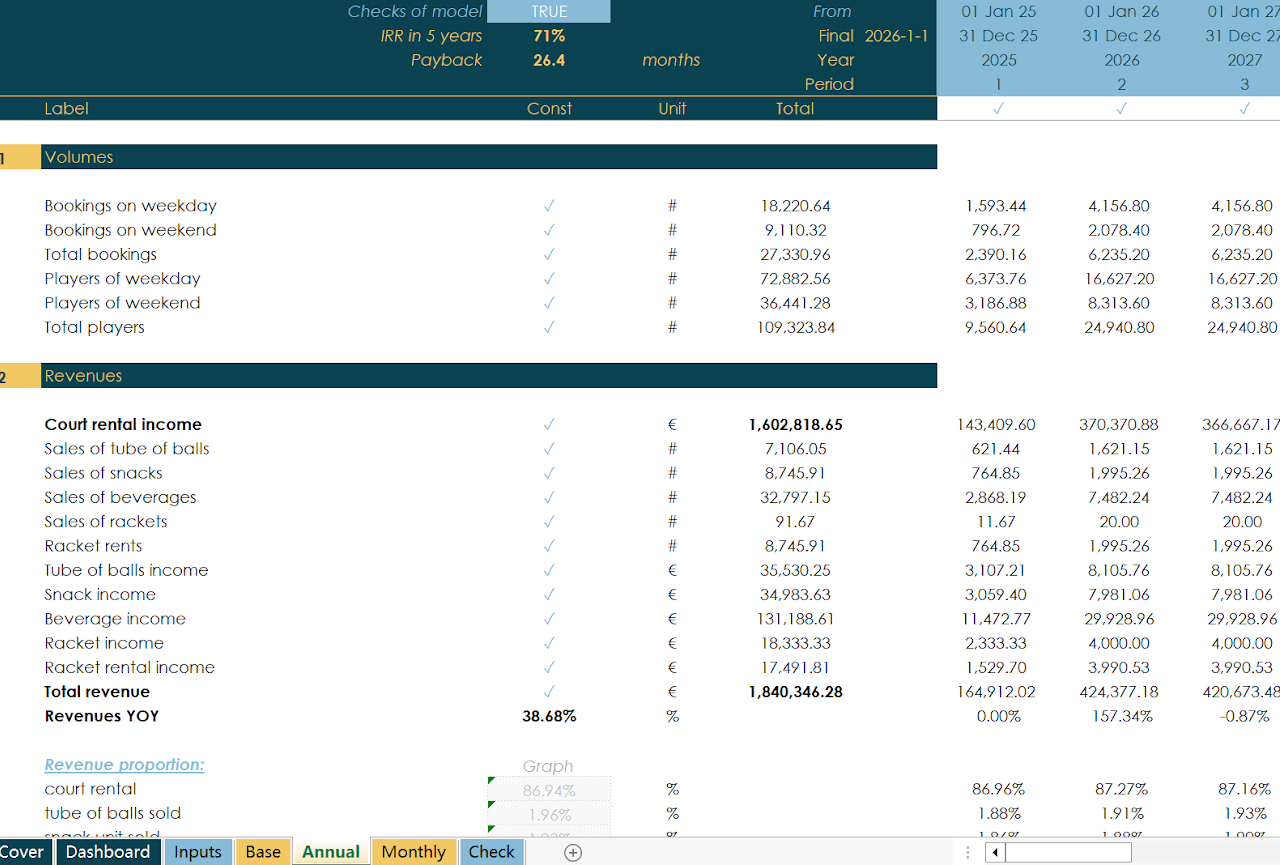Image resolution: width=1280 pixels, height=865 pixels.
Task: Select the Volumes section header
Action: pyautogui.click(x=489, y=157)
